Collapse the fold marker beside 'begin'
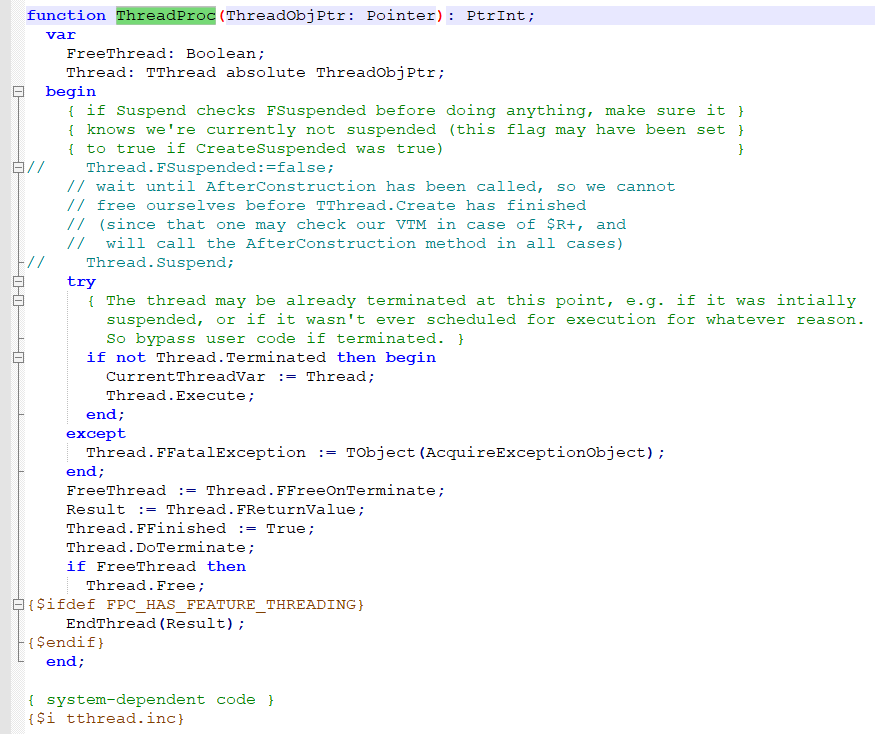875x734 pixels. [18, 92]
